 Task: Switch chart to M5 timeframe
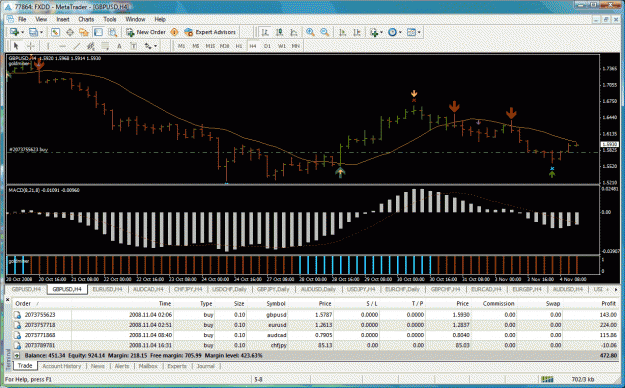(196, 46)
